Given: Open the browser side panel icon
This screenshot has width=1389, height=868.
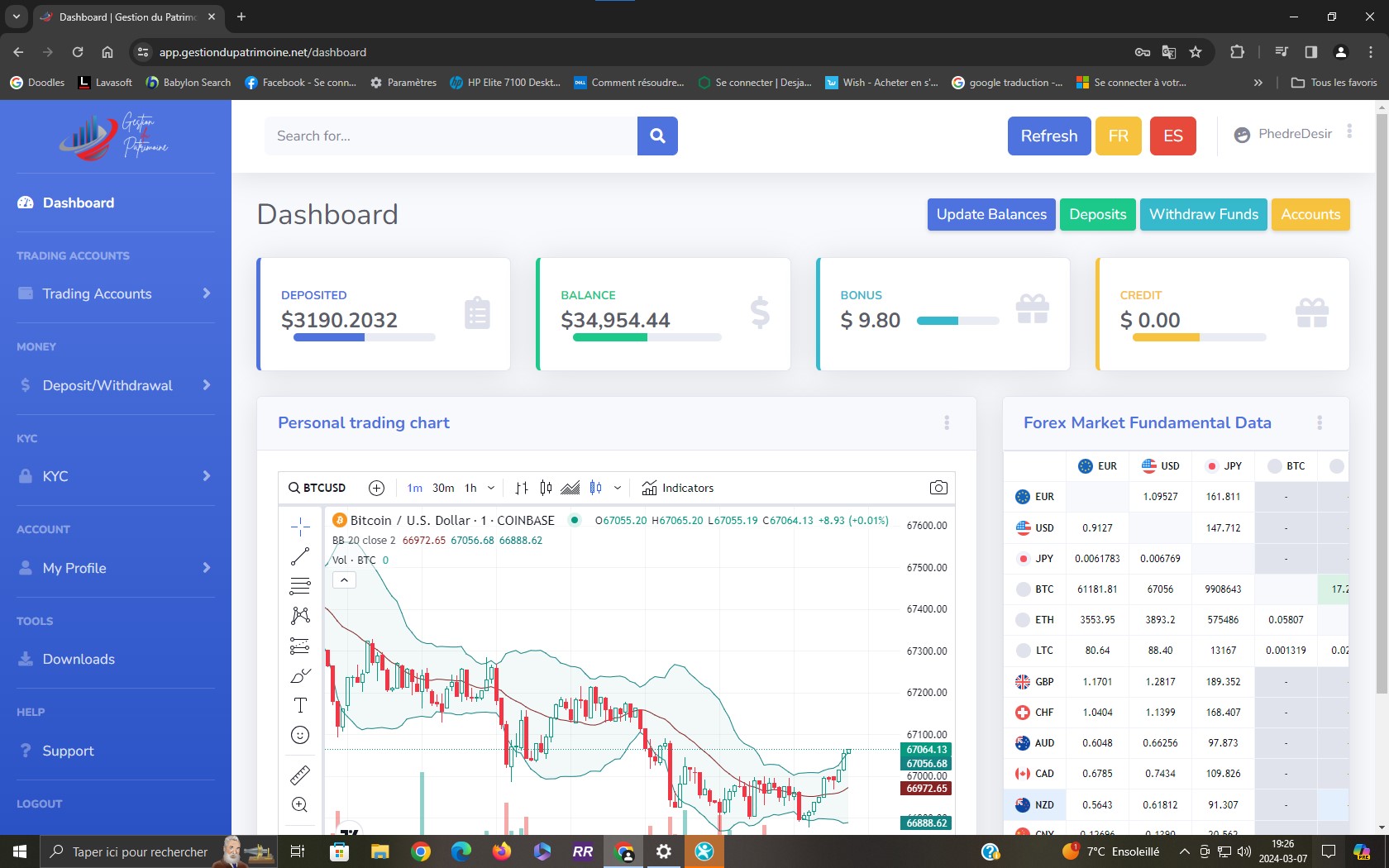Looking at the screenshot, I should (1310, 52).
